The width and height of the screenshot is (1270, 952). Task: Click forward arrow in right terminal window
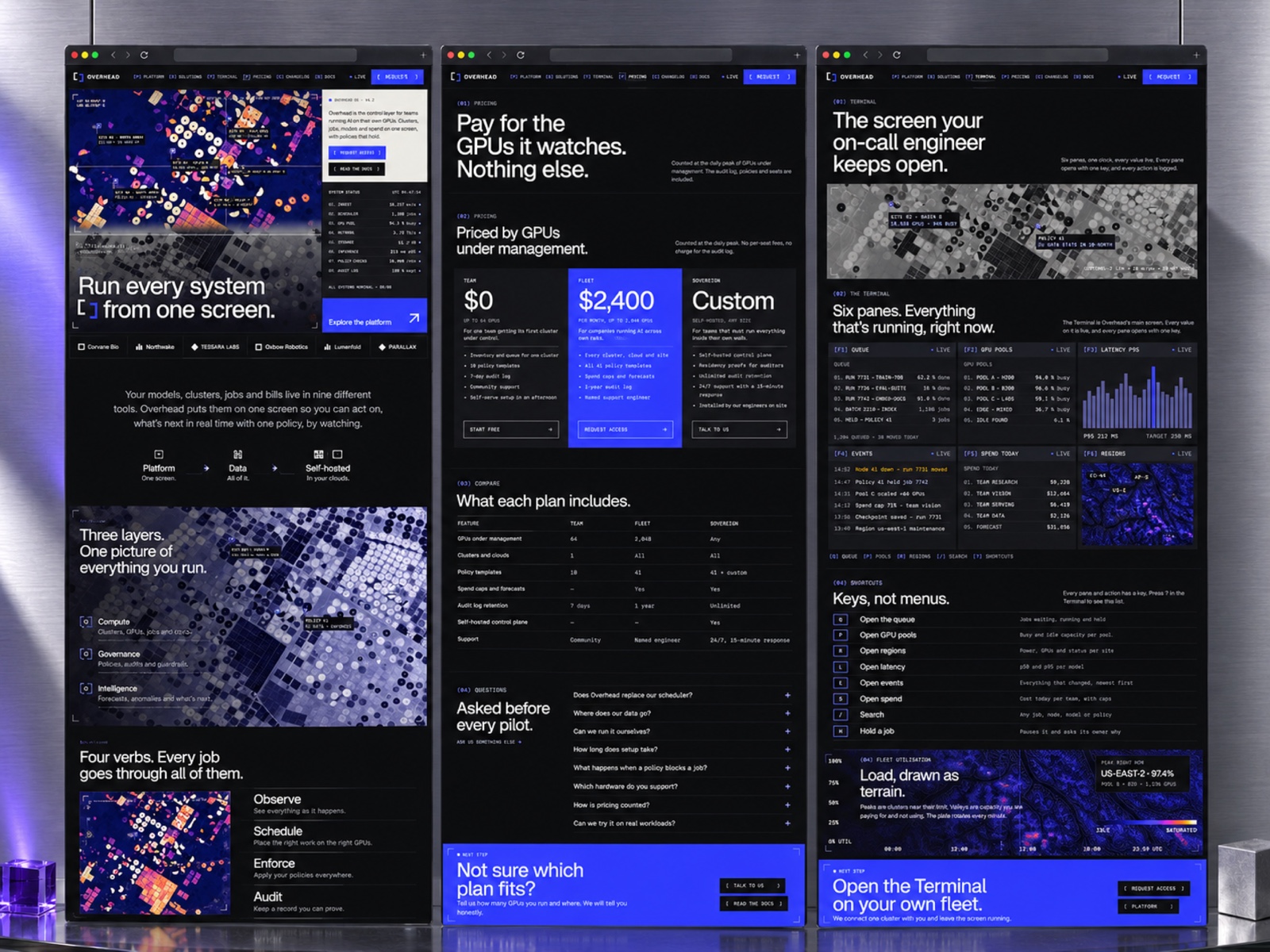tap(879, 55)
